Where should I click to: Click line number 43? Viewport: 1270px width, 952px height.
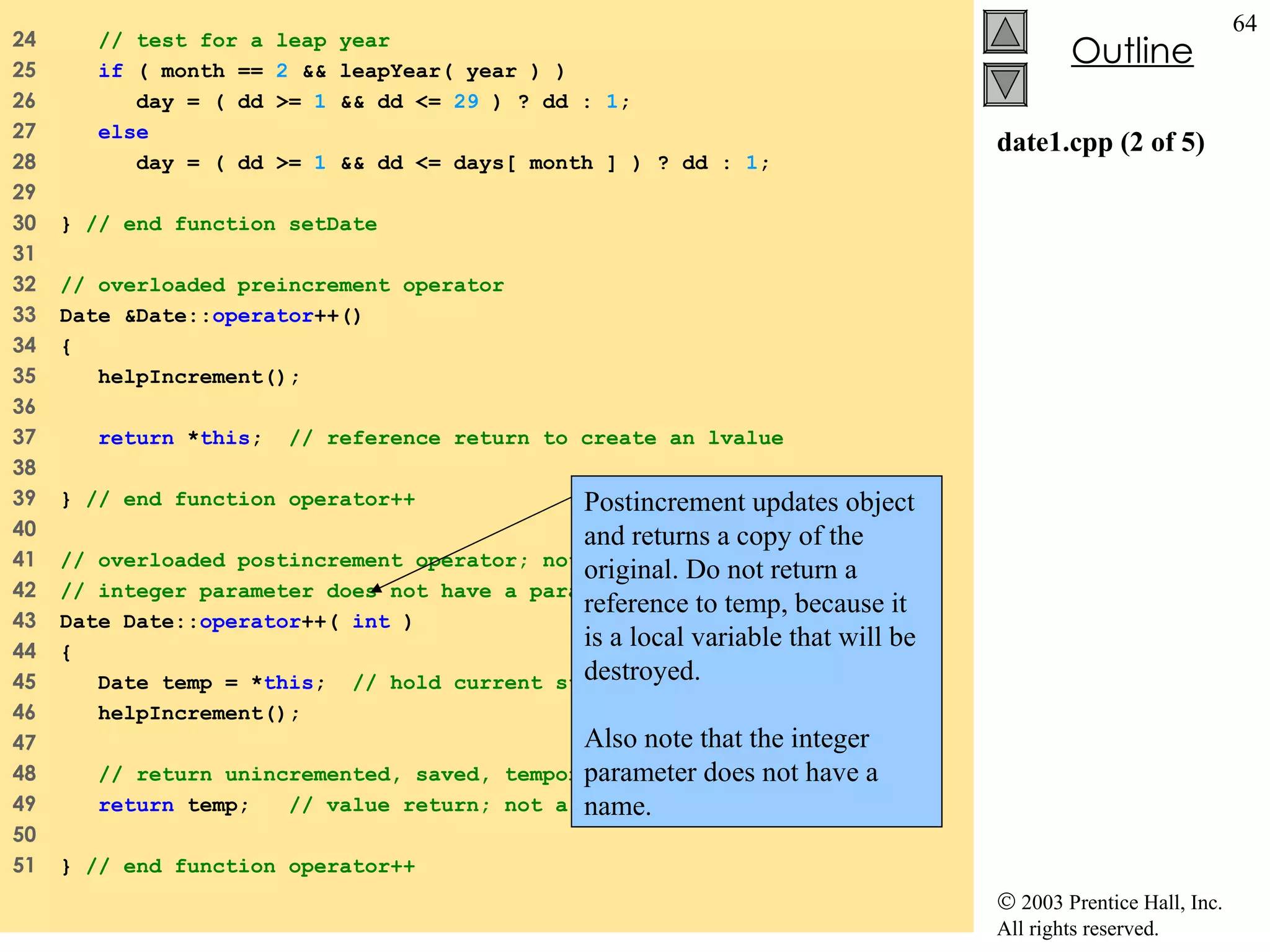pyautogui.click(x=24, y=620)
